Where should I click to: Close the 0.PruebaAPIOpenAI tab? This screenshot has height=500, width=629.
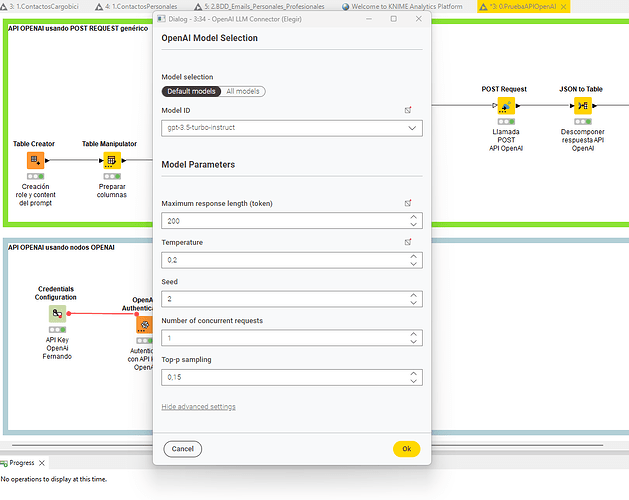click(564, 6)
